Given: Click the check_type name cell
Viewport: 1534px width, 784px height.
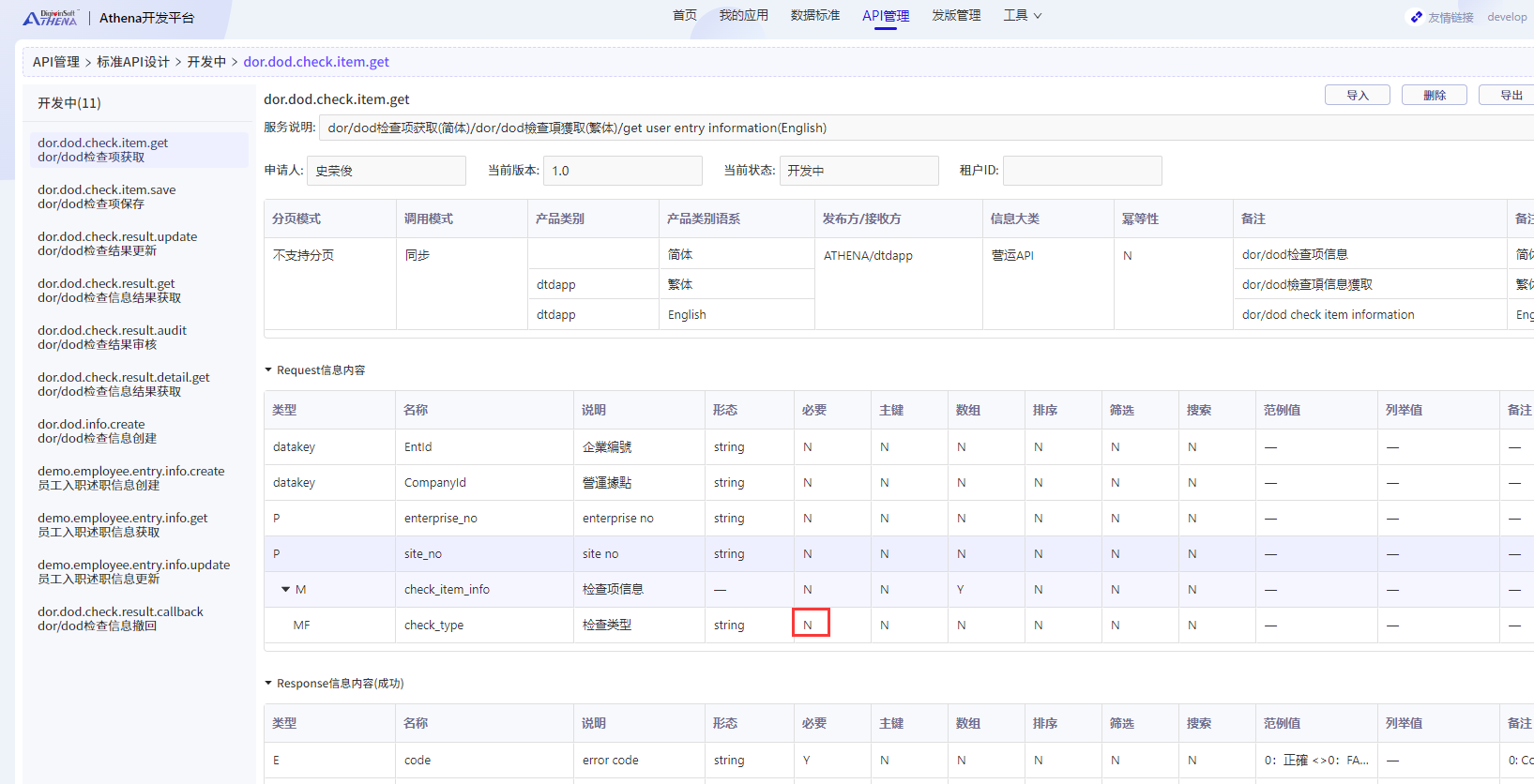Looking at the screenshot, I should pyautogui.click(x=484, y=626).
